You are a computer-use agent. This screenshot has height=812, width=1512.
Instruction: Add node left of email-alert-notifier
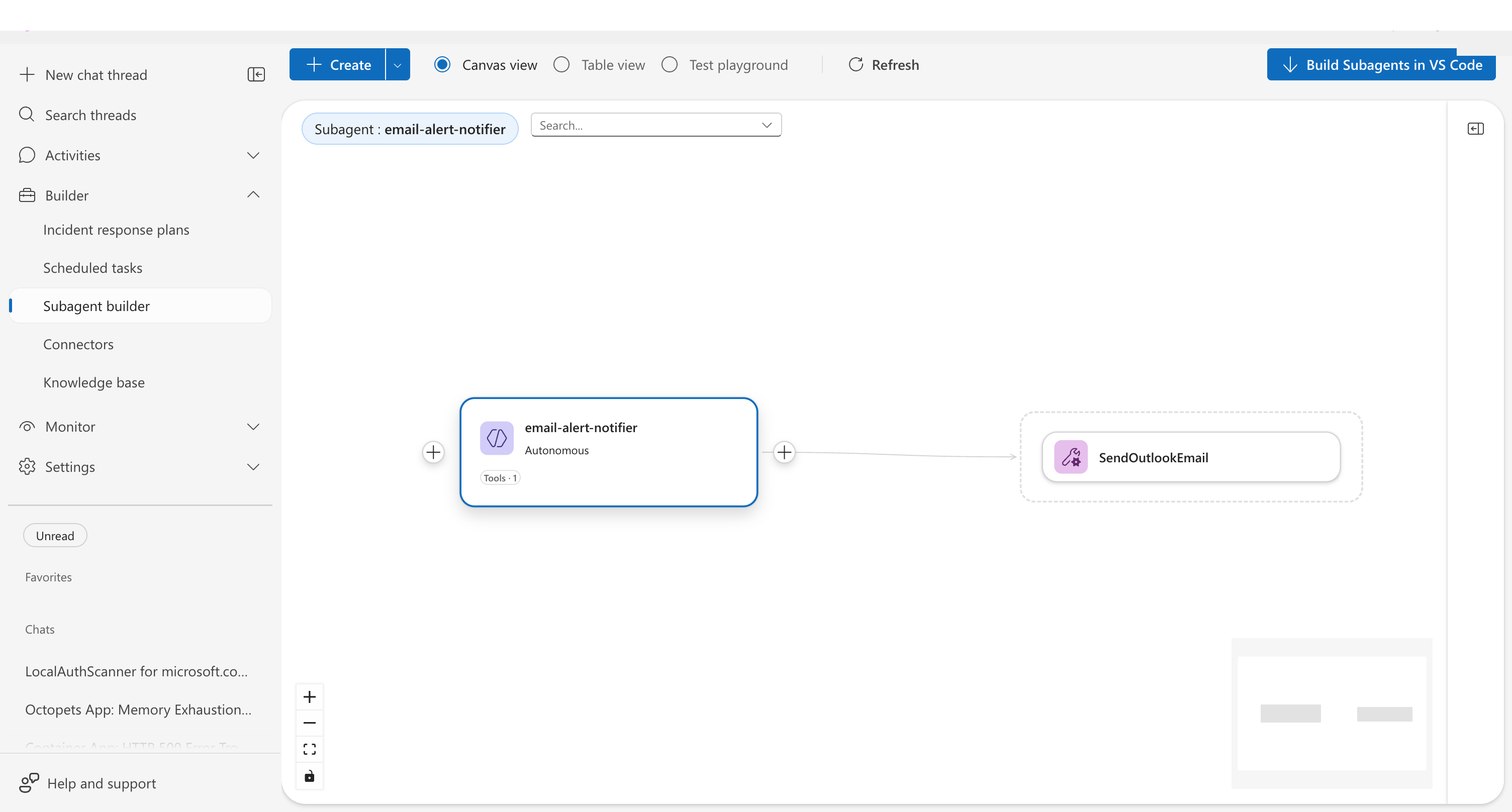coord(433,452)
